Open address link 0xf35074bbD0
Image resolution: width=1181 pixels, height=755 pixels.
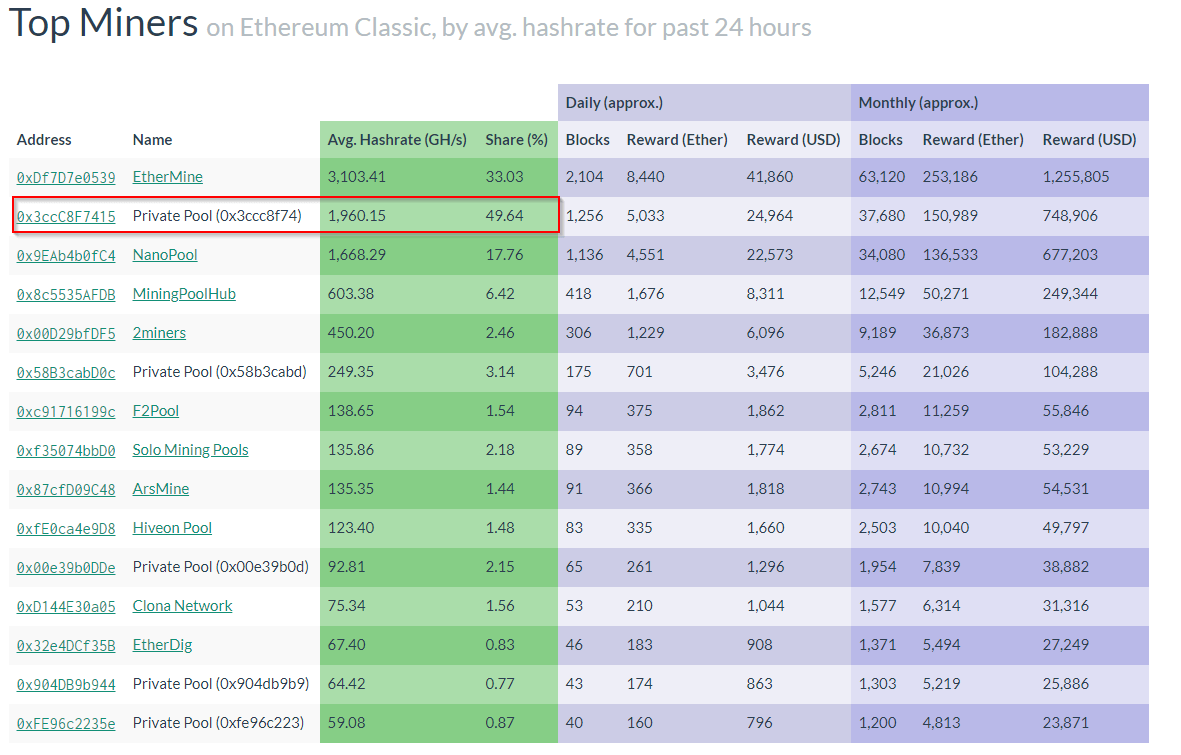66,451
